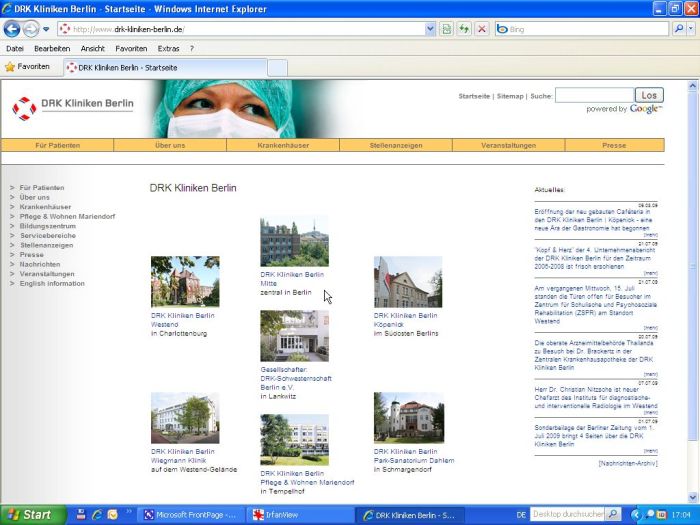
Task: Open the search provider dropdown arrow
Action: coord(691,29)
